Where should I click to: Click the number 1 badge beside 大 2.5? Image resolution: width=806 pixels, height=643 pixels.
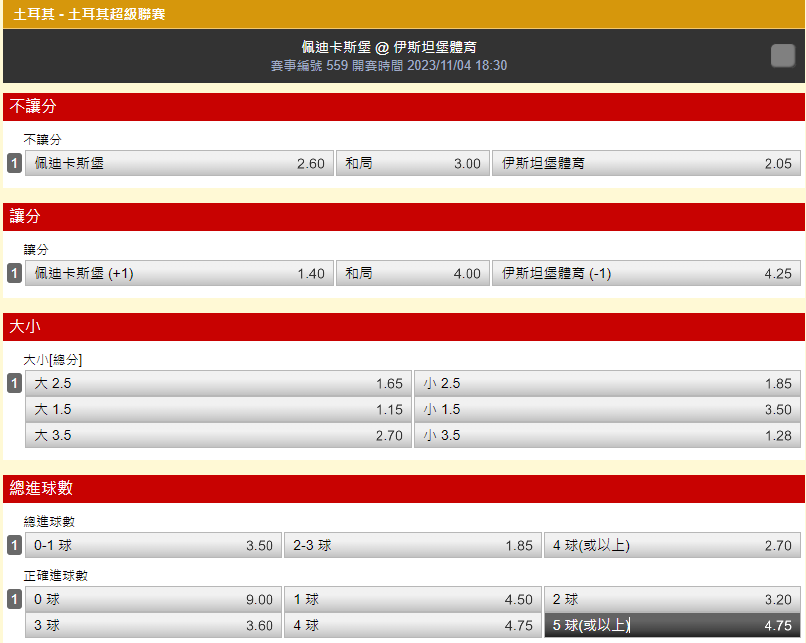[x=14, y=383]
